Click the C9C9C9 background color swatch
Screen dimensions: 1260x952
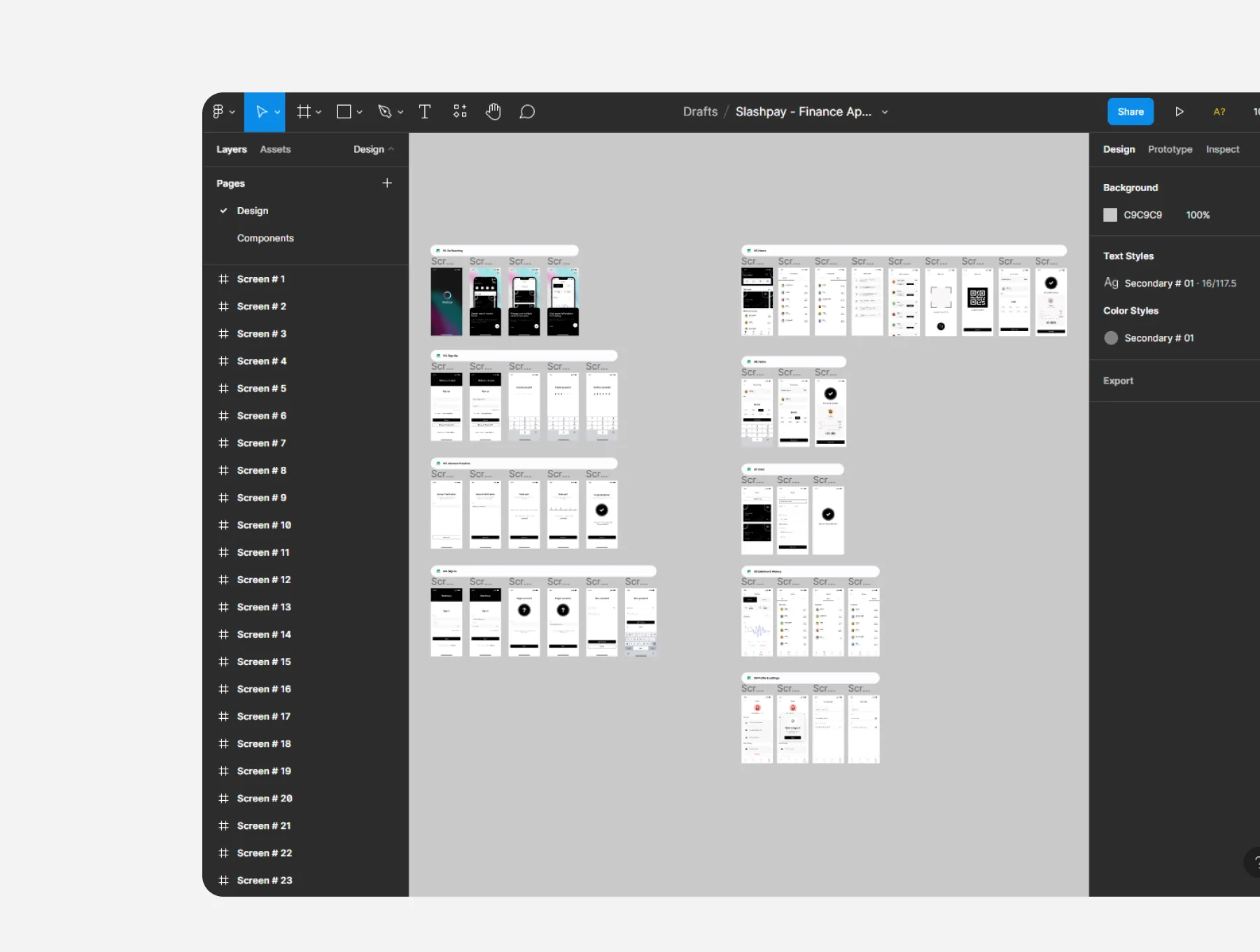[1110, 215]
